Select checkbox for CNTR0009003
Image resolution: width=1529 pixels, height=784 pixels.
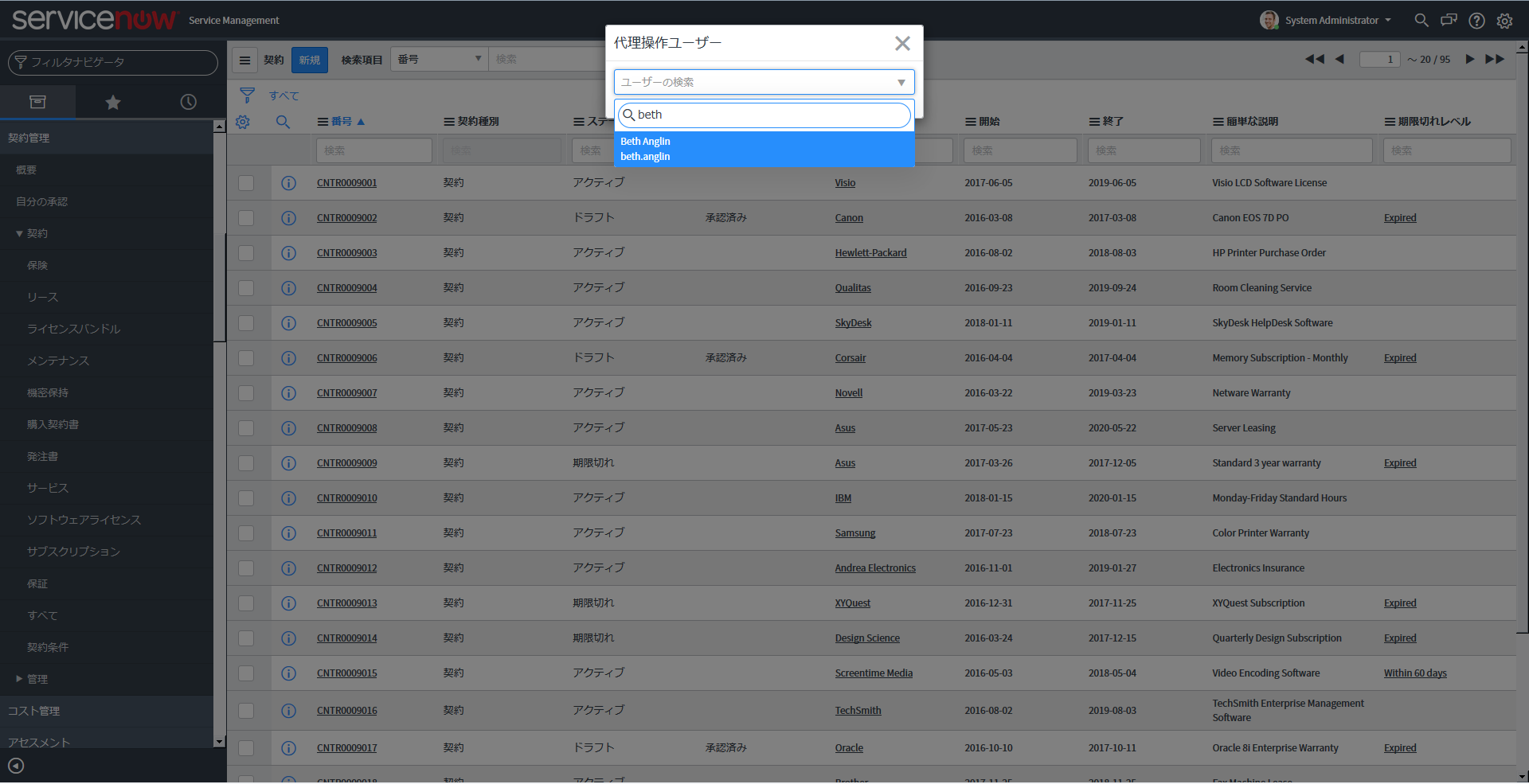click(246, 253)
